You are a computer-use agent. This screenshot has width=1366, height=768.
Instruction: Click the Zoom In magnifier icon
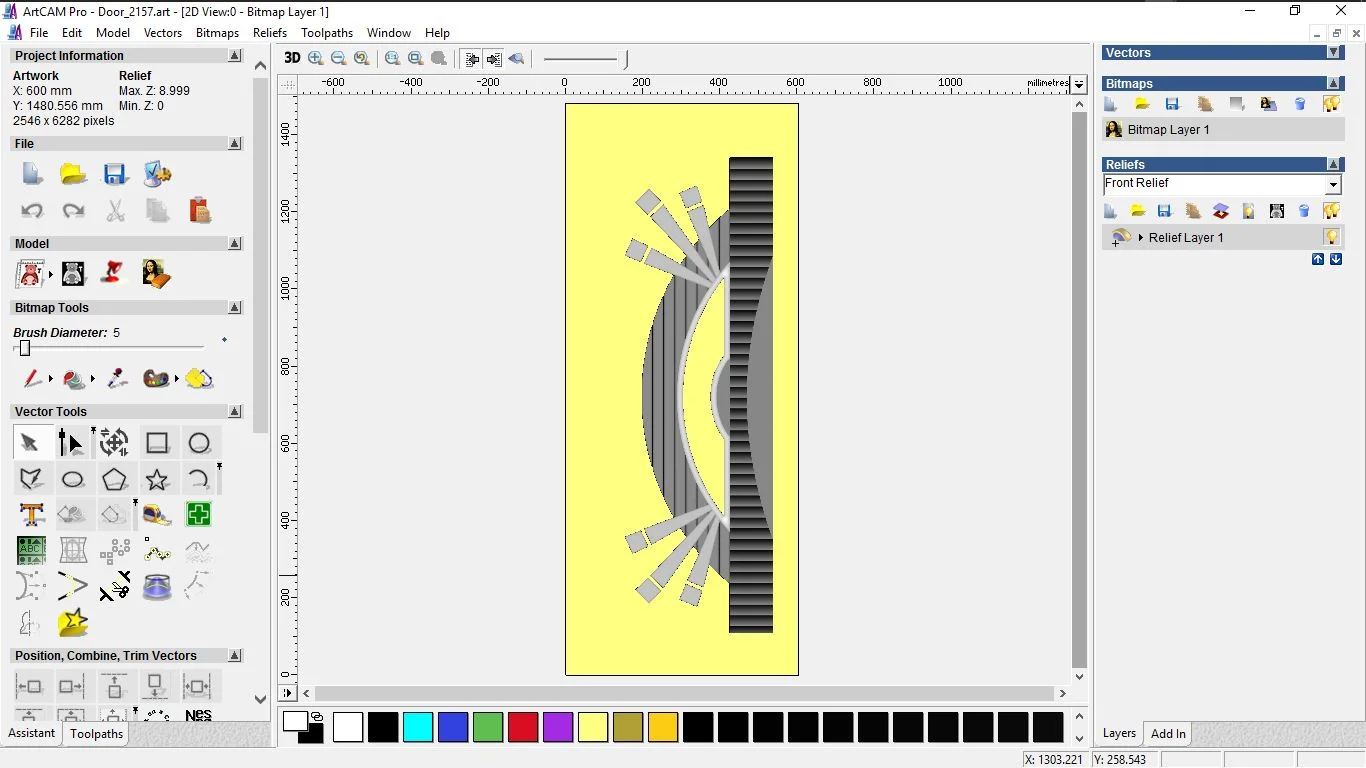[316, 58]
